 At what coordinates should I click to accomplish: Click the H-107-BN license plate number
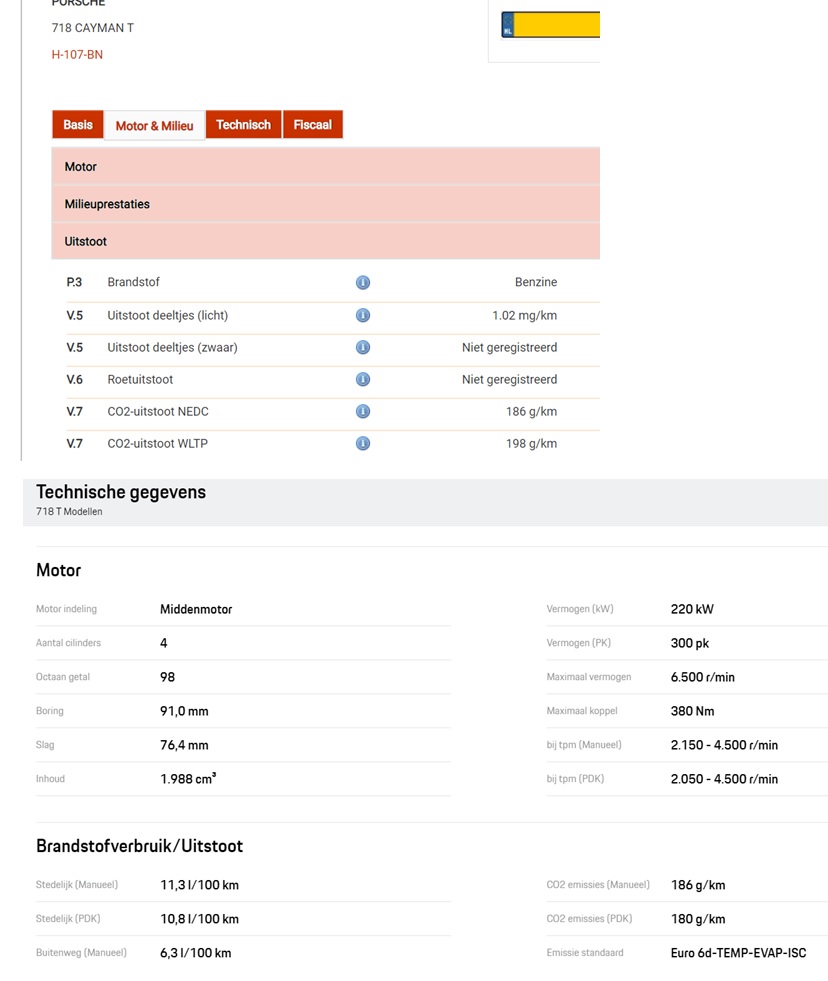[77, 54]
